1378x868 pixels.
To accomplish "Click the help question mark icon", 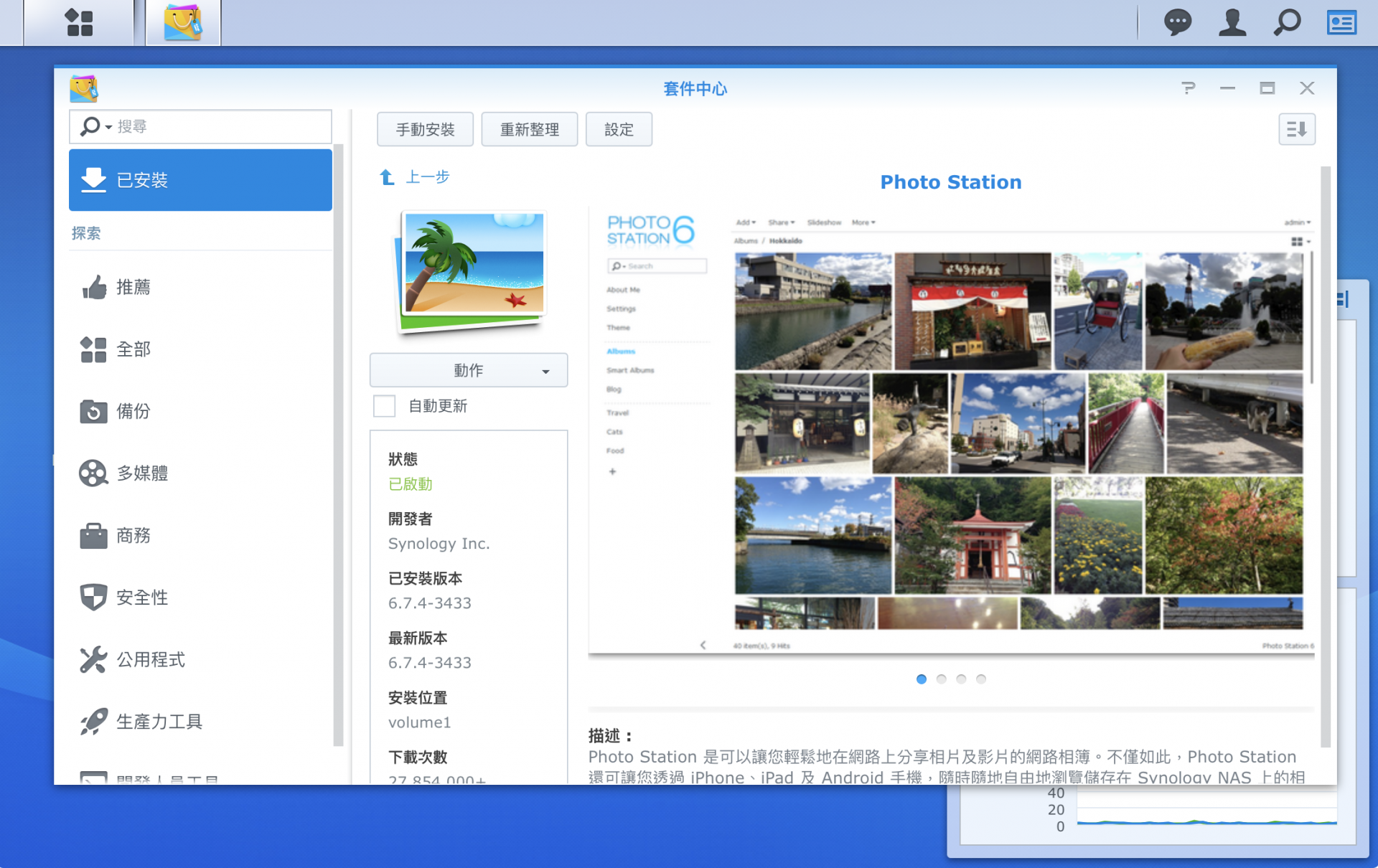I will [x=1188, y=88].
